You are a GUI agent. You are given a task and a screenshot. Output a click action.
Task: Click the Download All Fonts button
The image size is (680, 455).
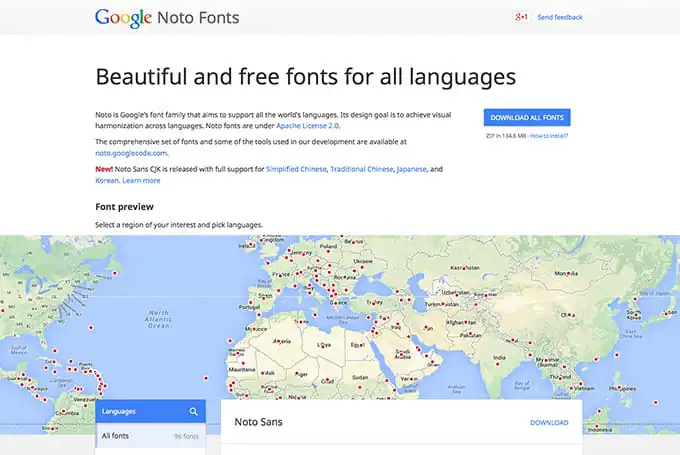[x=527, y=118]
